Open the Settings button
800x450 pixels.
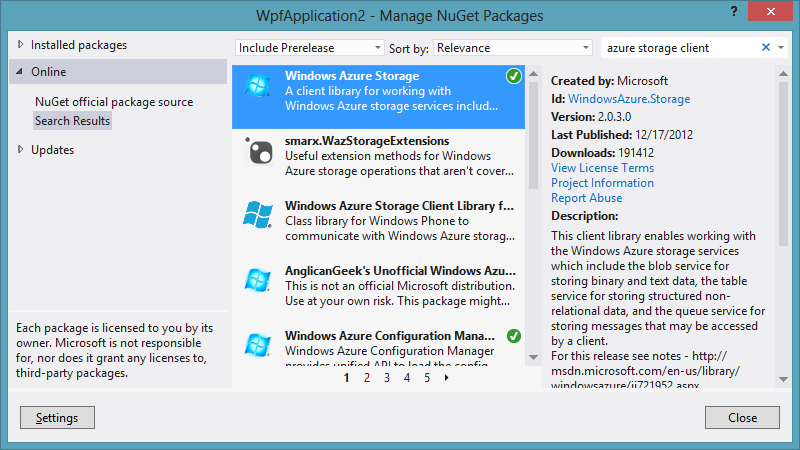tap(57, 417)
